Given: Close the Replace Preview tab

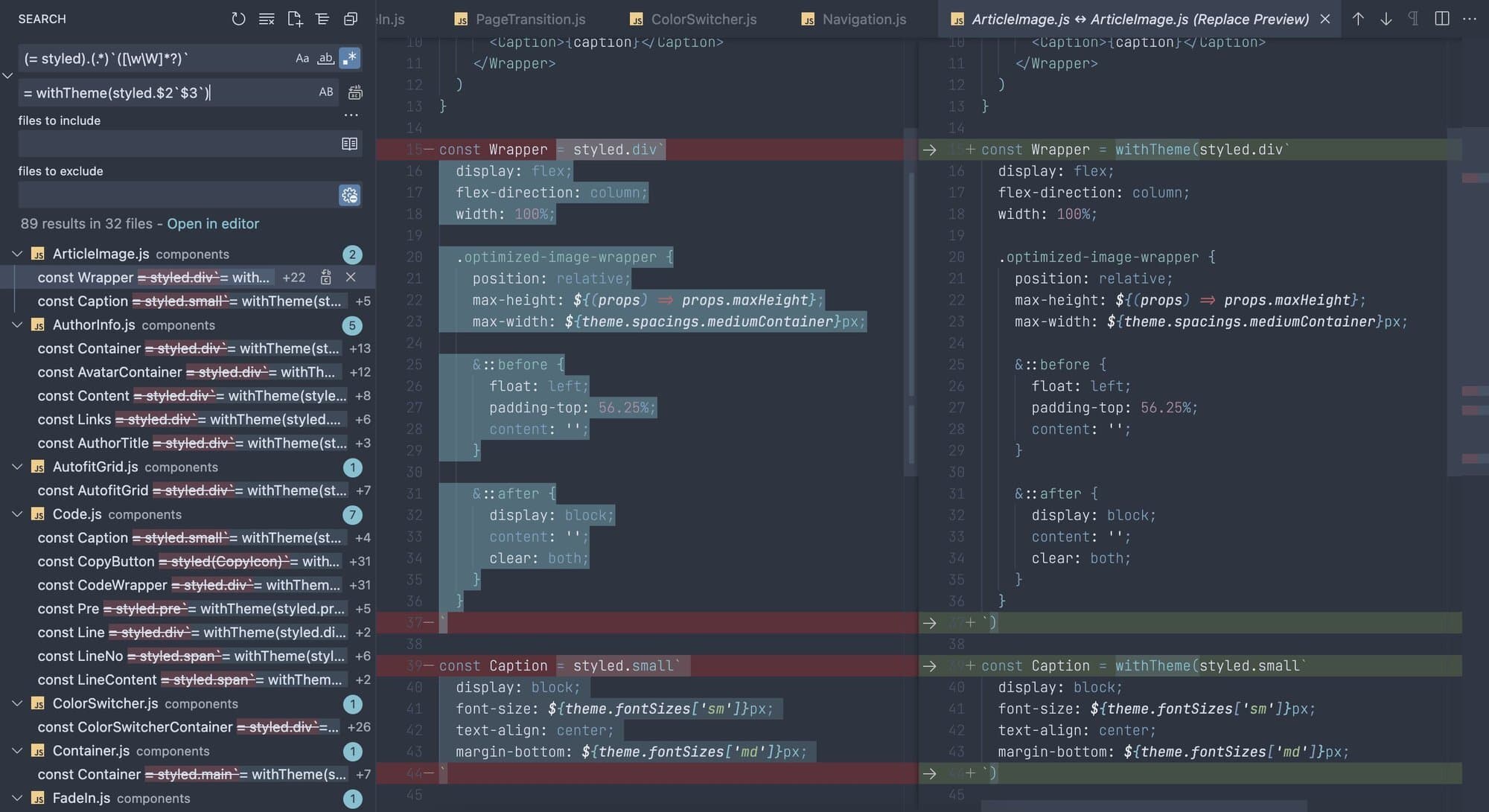Looking at the screenshot, I should [x=1325, y=19].
